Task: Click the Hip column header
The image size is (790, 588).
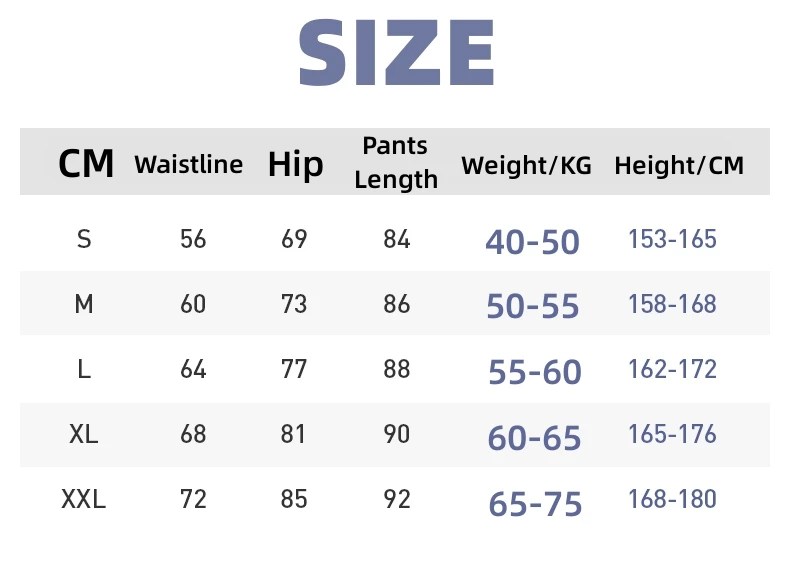Action: tap(295, 164)
